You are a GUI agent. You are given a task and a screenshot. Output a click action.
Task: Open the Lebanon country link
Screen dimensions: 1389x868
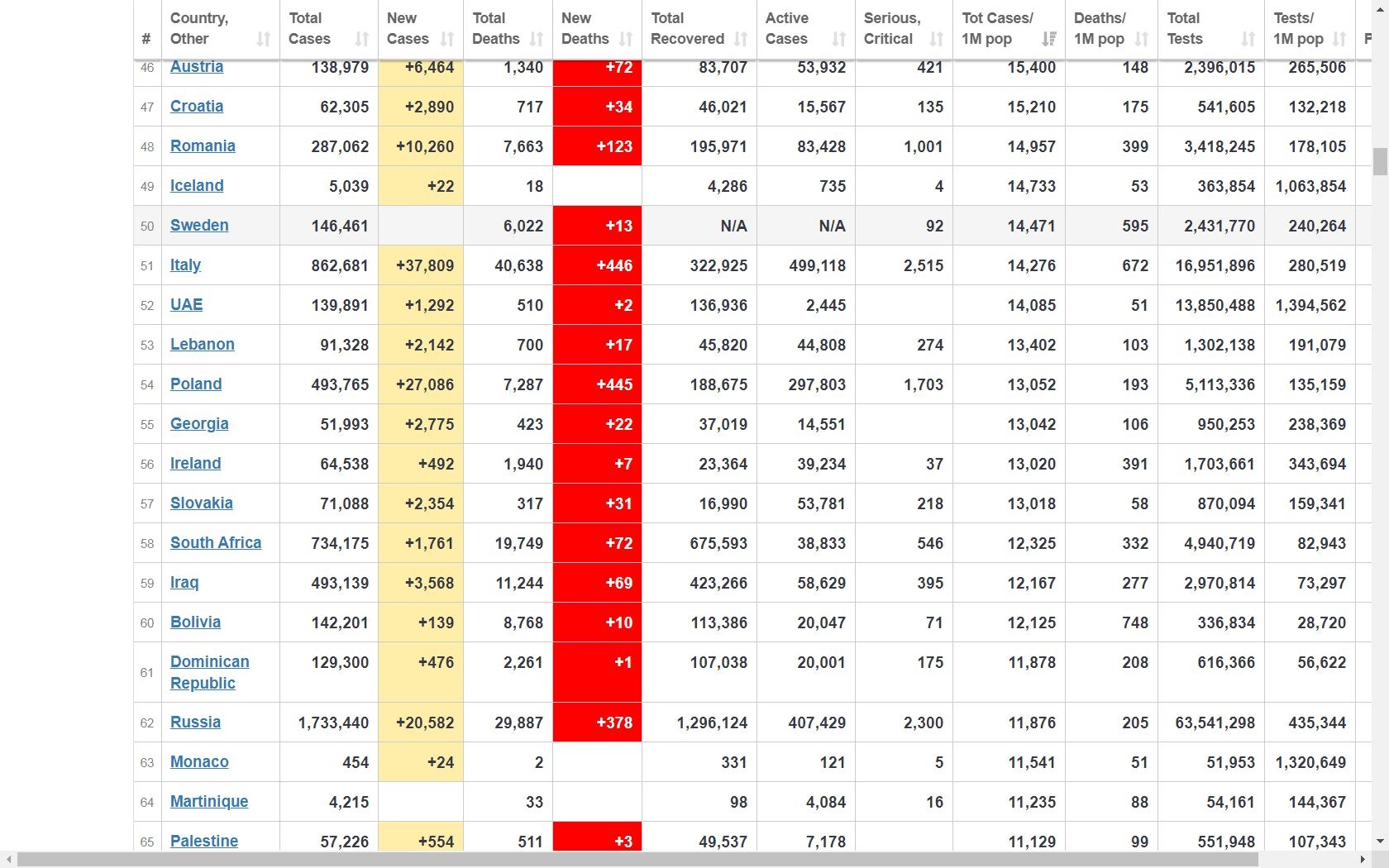203,345
